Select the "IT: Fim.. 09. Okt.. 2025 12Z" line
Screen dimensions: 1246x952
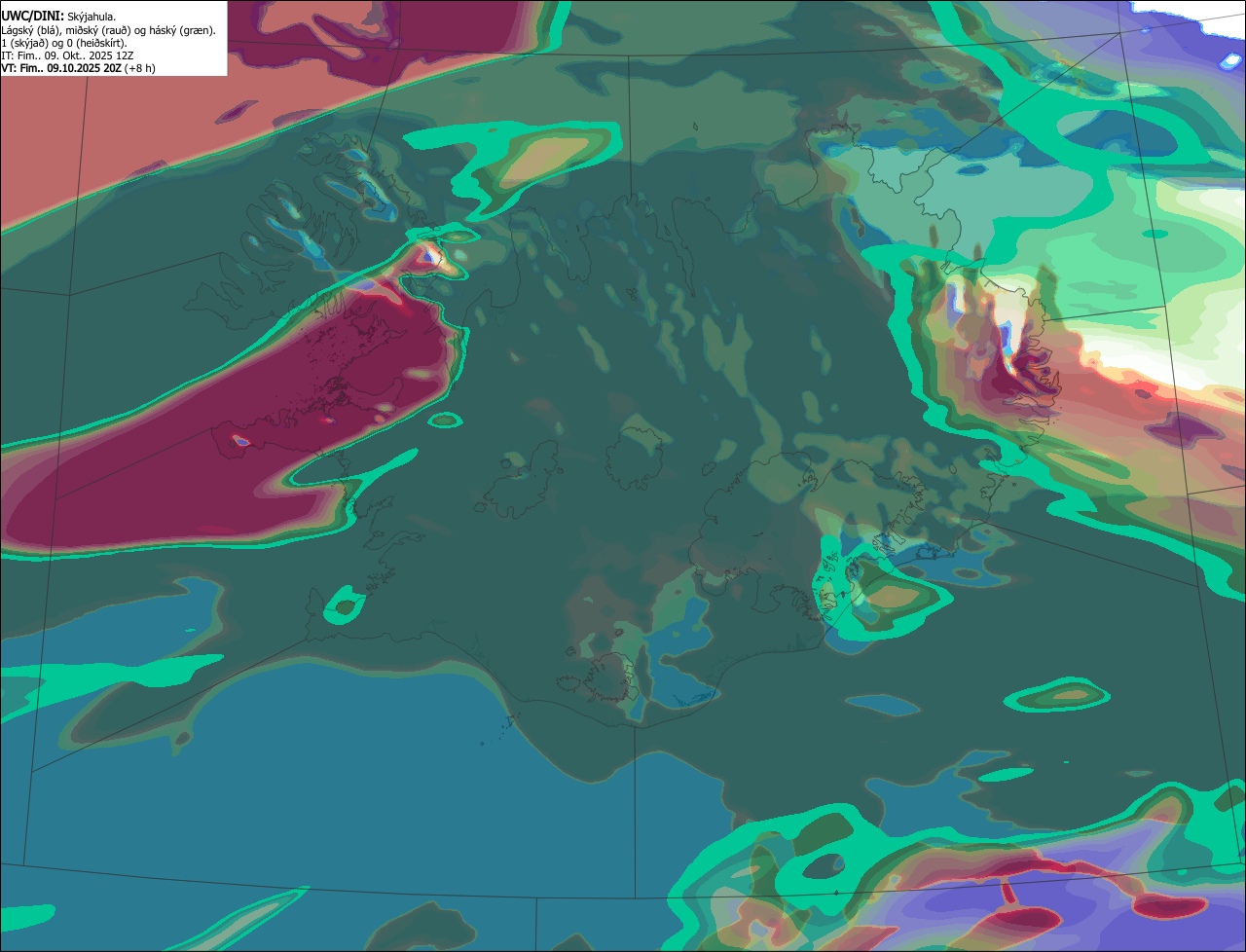pyautogui.click(x=67, y=55)
